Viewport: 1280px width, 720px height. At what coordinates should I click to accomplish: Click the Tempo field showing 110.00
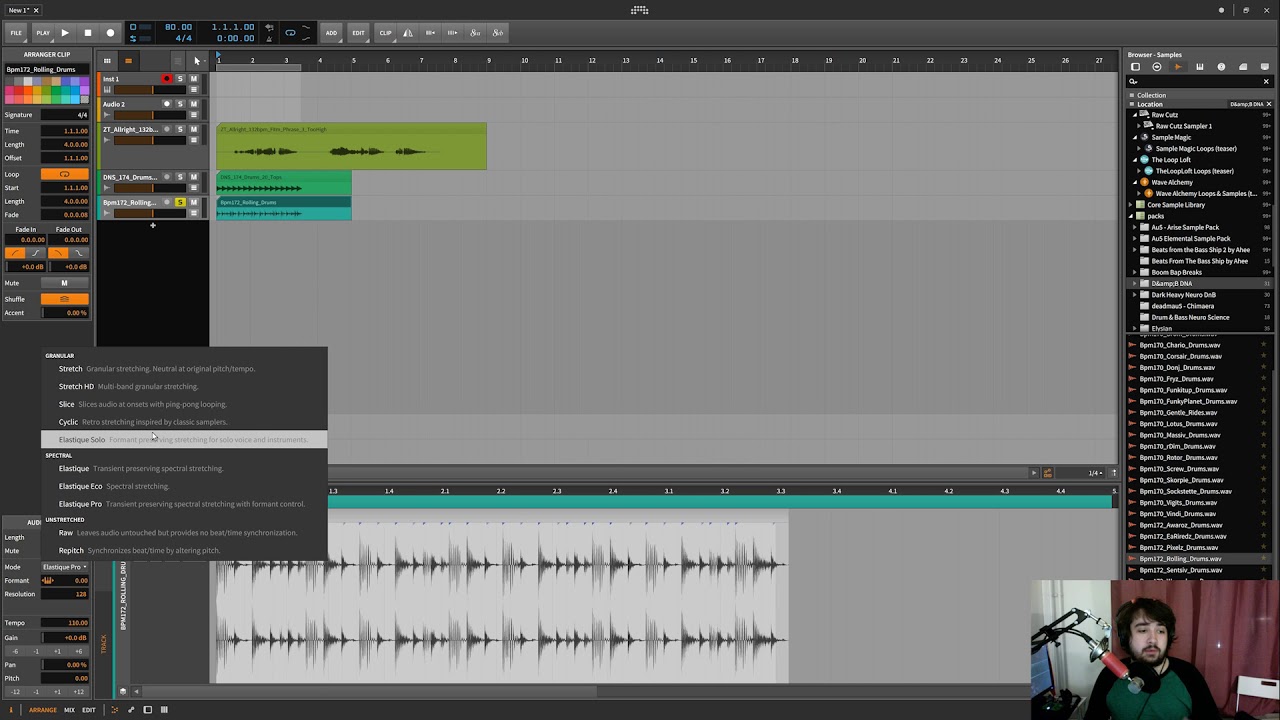[x=64, y=622]
